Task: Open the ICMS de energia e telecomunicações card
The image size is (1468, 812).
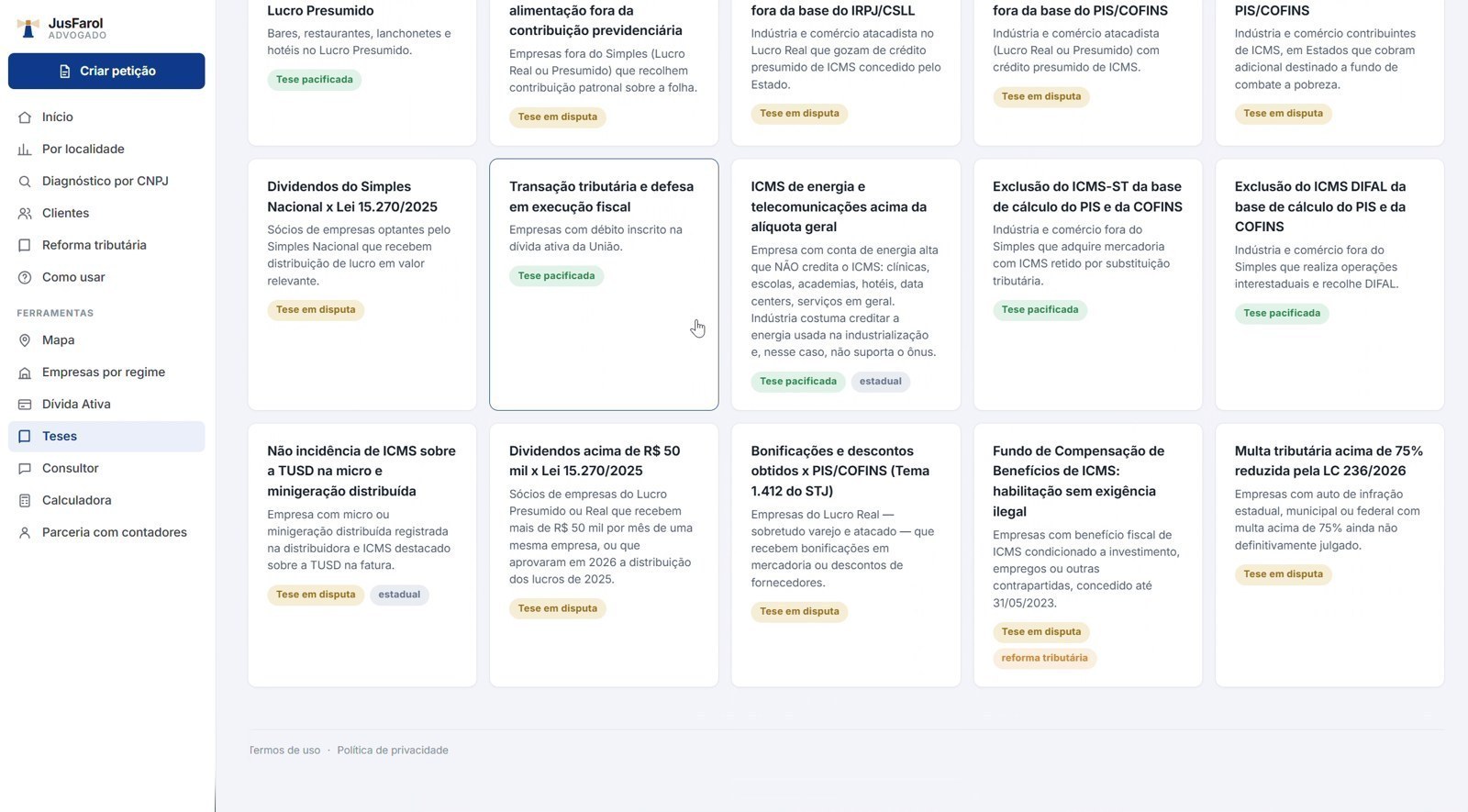Action: (846, 284)
